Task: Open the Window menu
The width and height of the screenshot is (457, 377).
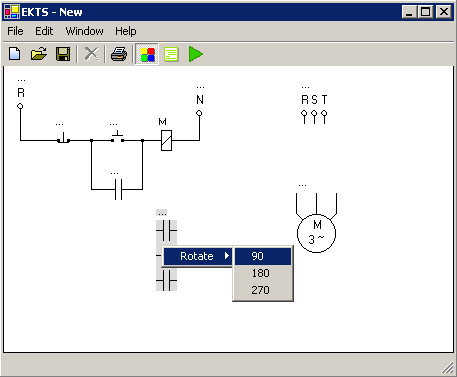Action: 84,31
